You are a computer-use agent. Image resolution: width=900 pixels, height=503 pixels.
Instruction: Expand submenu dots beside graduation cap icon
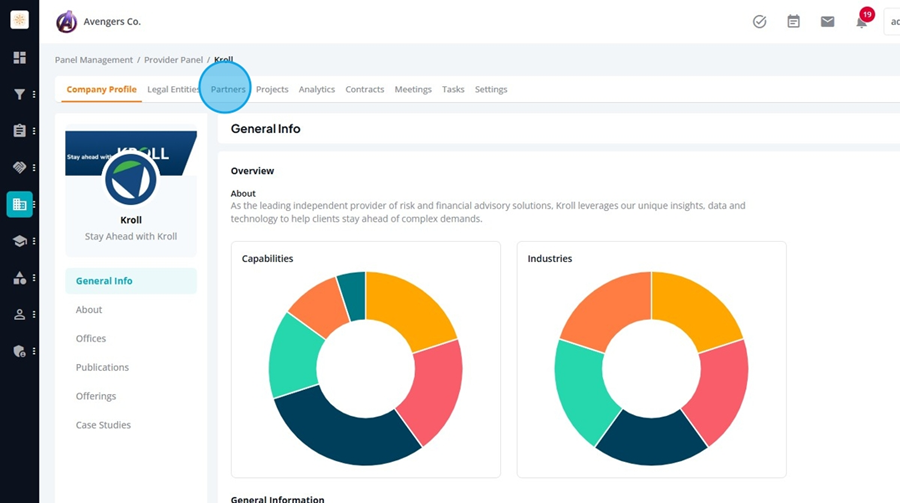(34, 241)
